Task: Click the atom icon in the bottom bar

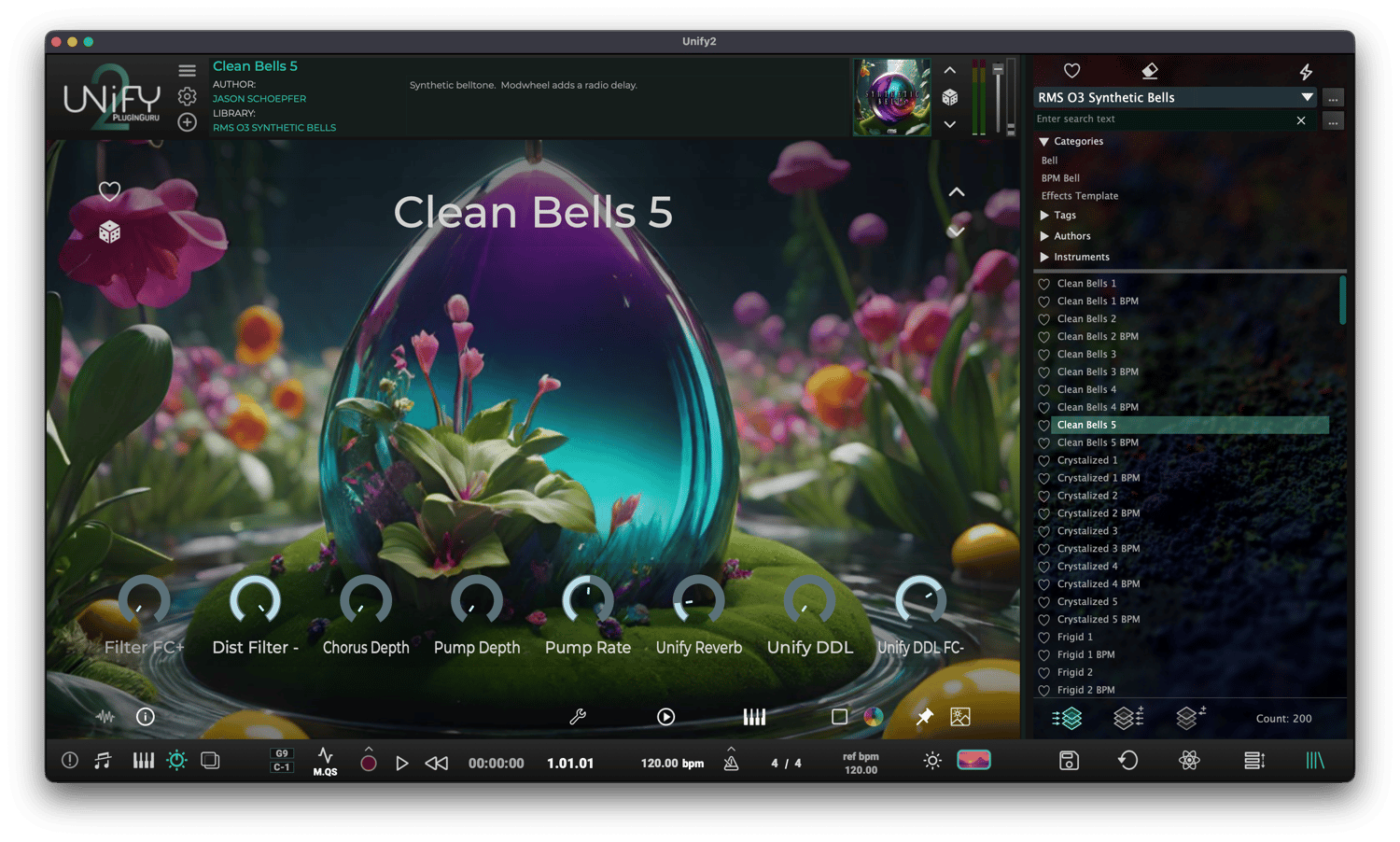Action: 1189,761
